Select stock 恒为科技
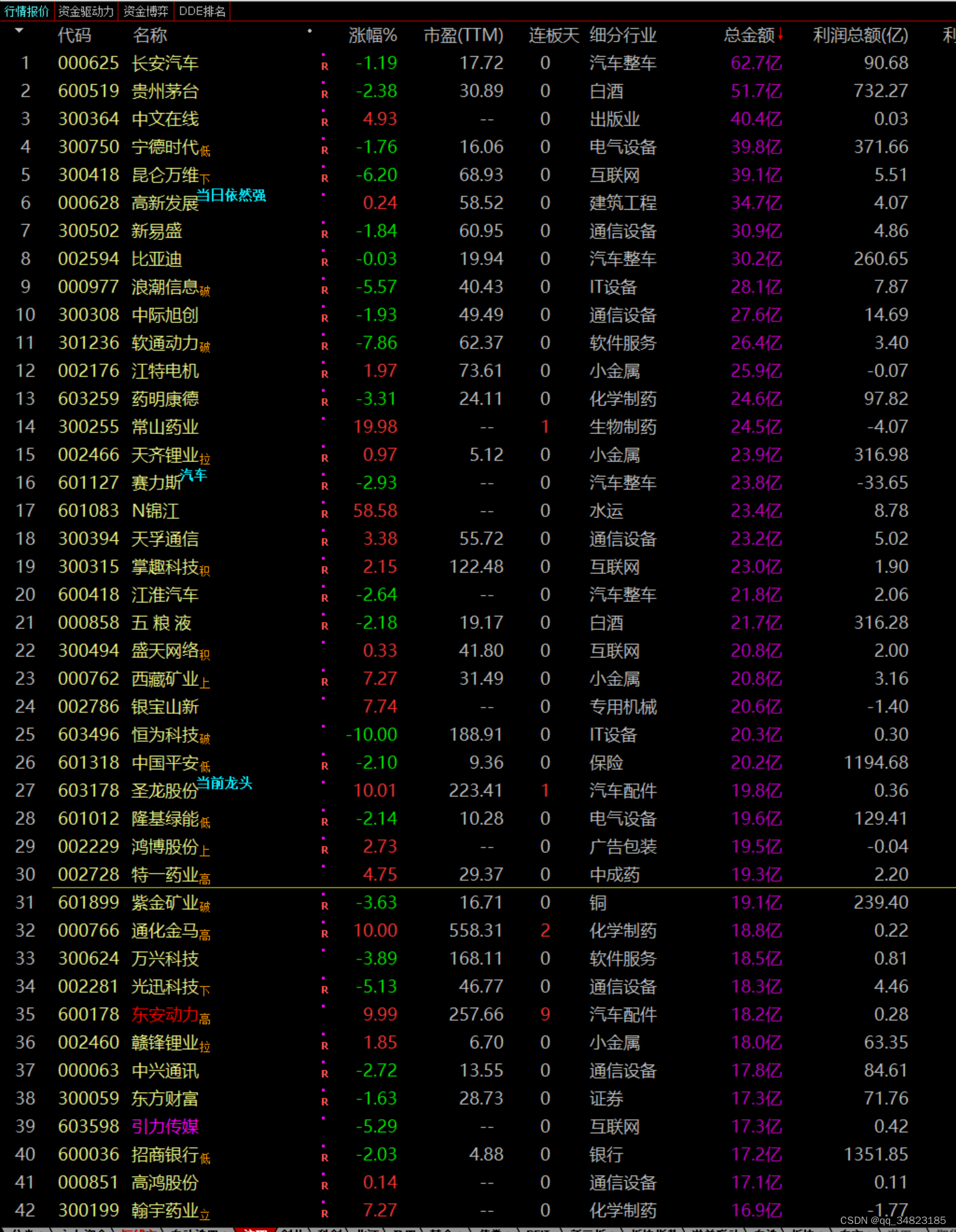The image size is (956, 1232). [x=165, y=734]
